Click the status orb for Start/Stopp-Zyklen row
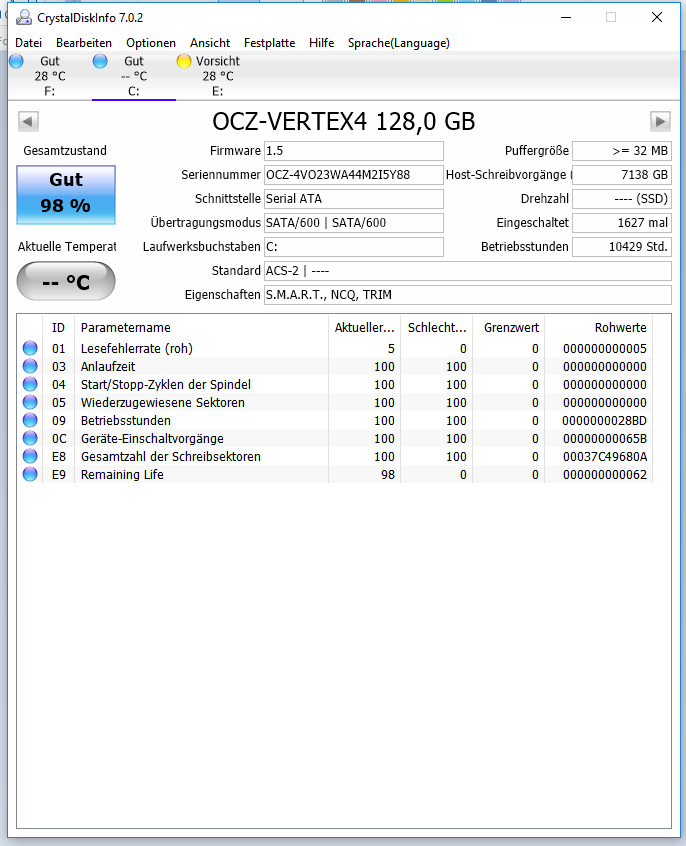The height and width of the screenshot is (846, 686). [30, 384]
